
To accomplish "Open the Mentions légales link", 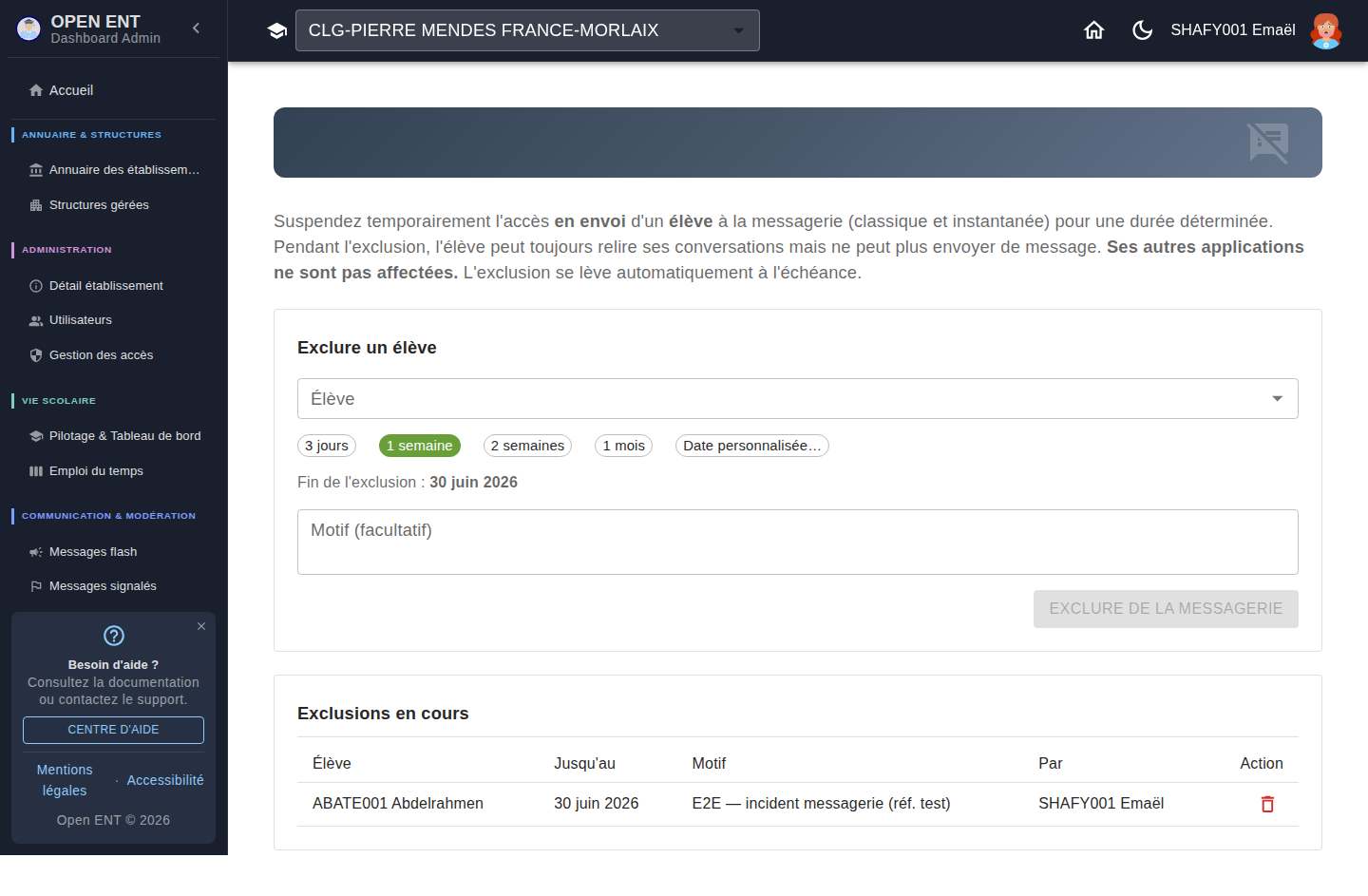I will pyautogui.click(x=65, y=780).
